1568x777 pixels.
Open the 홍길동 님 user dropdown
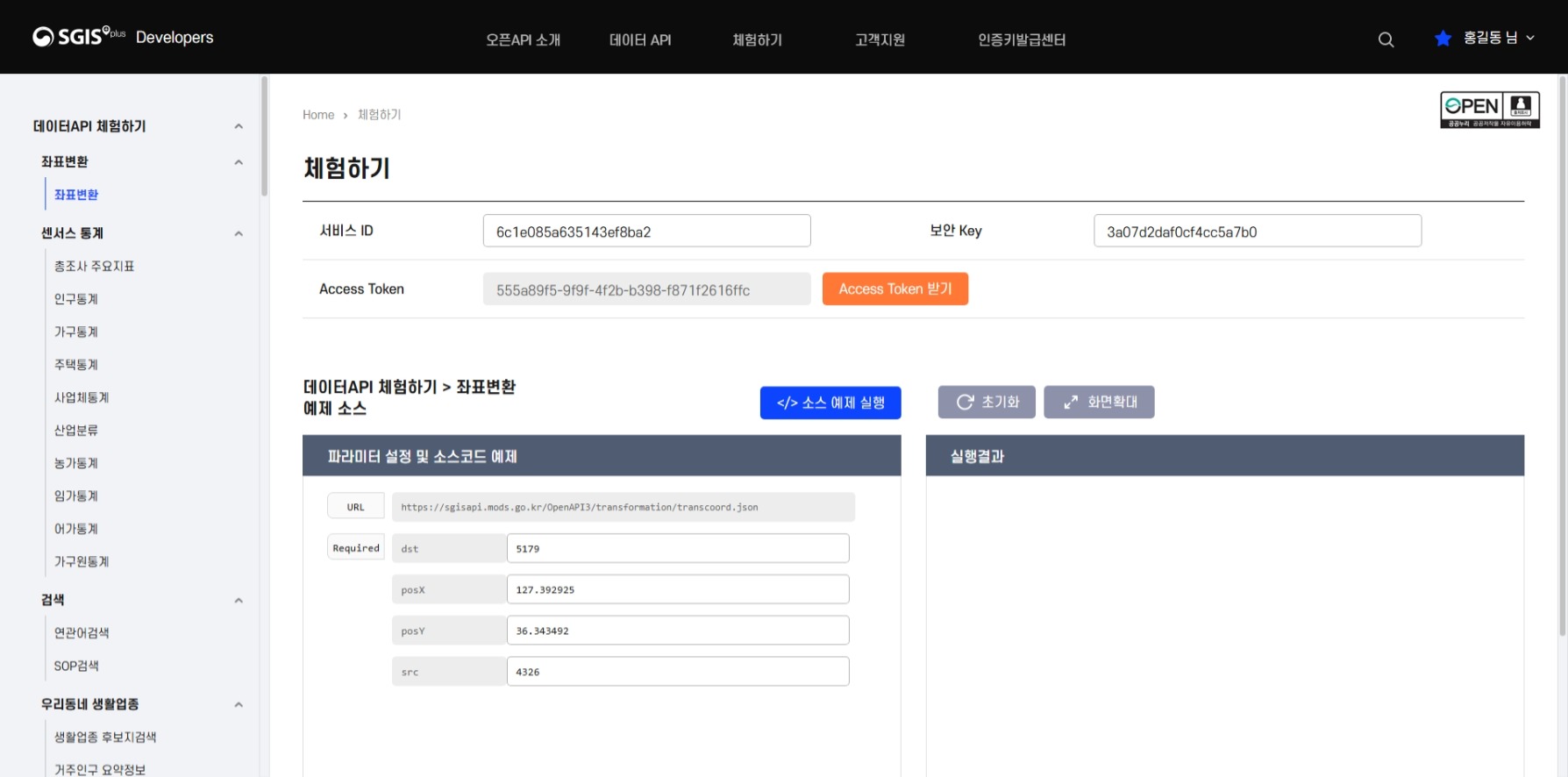click(1499, 38)
